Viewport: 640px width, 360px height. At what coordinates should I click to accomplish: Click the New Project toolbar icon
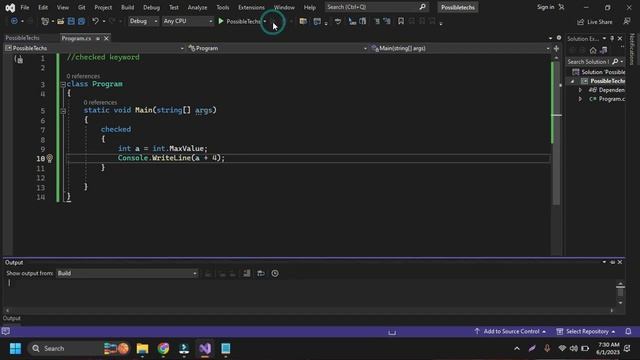(x=45, y=21)
